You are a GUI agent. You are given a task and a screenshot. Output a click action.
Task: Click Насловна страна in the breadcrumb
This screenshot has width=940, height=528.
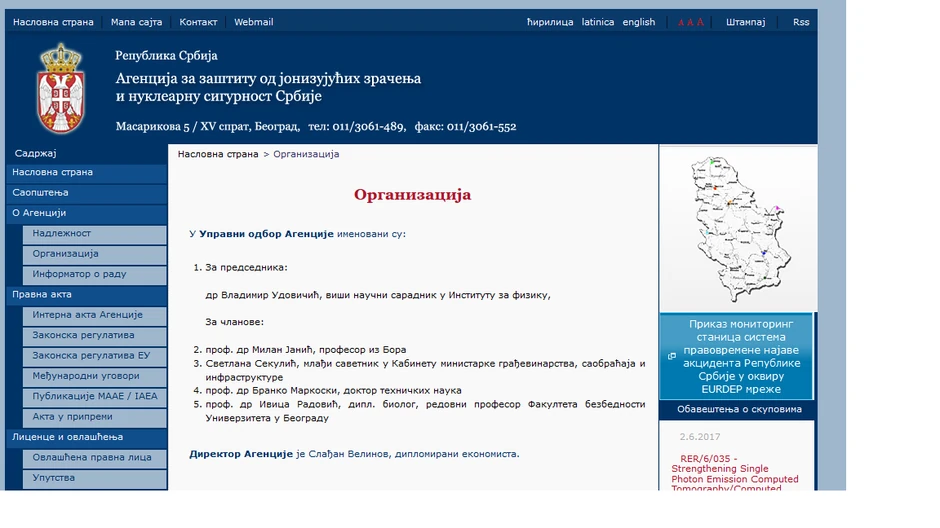click(217, 155)
